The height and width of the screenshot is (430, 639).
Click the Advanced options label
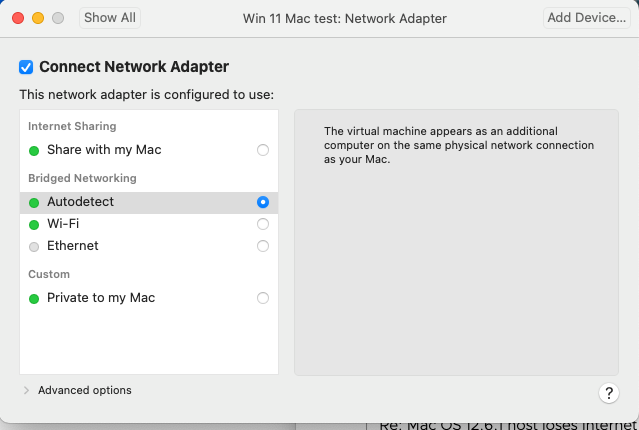pos(85,390)
